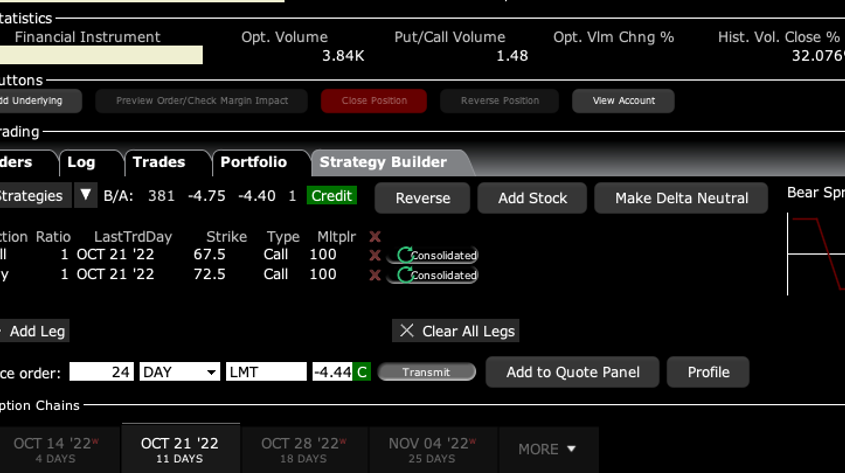
Task: Click the LMT order type field
Action: (x=266, y=372)
